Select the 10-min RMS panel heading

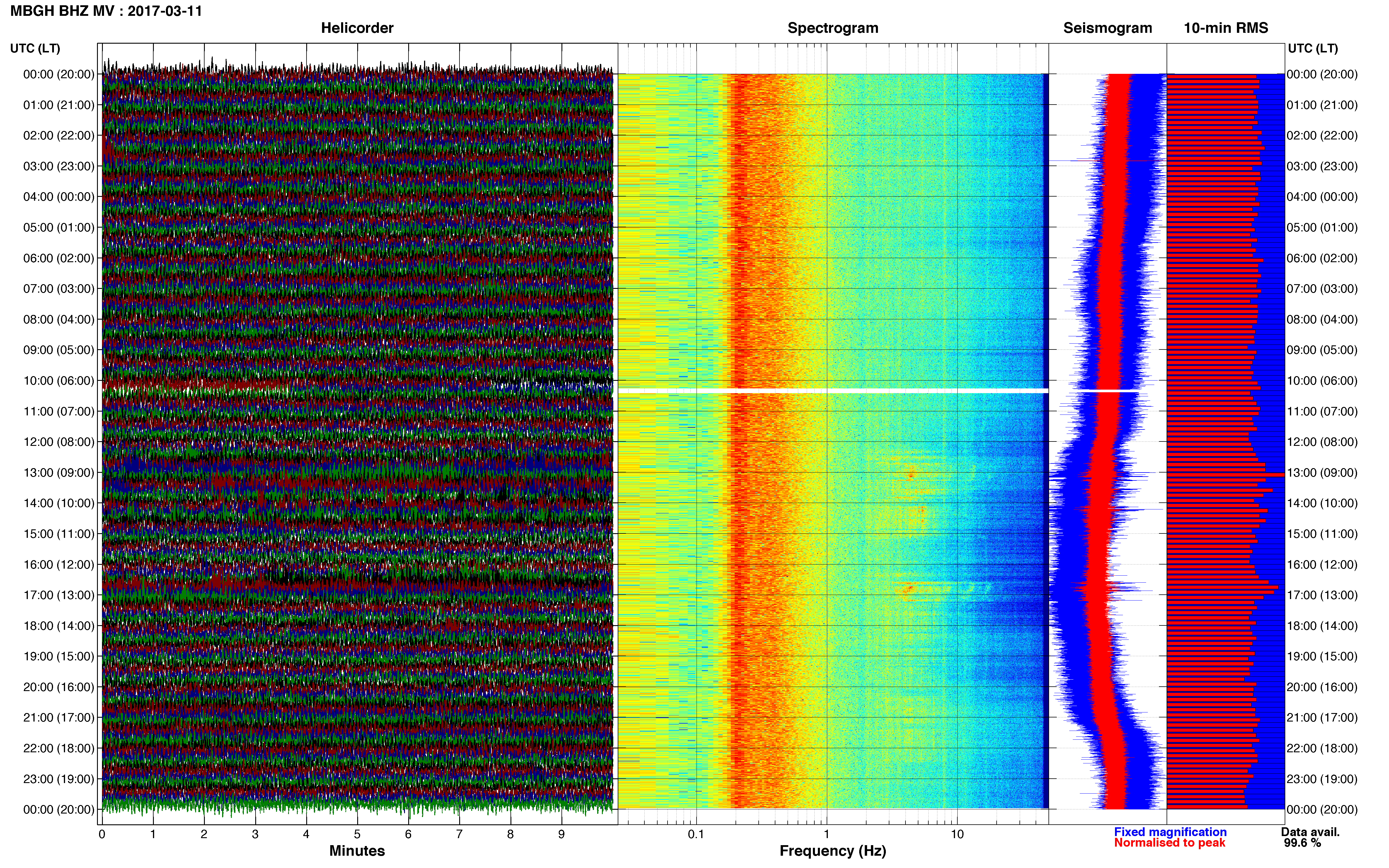click(1226, 28)
